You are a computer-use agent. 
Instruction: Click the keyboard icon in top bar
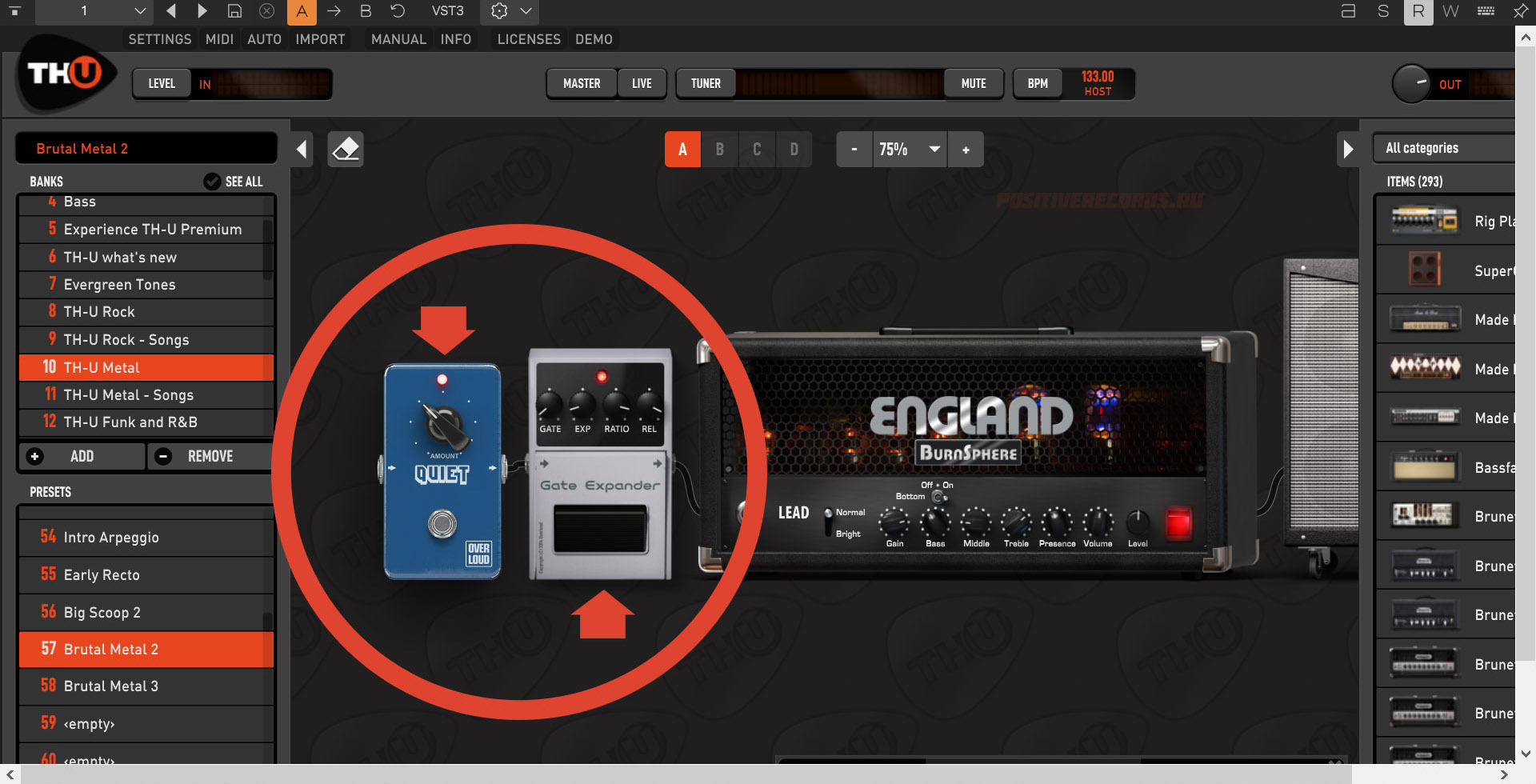click(x=1486, y=11)
